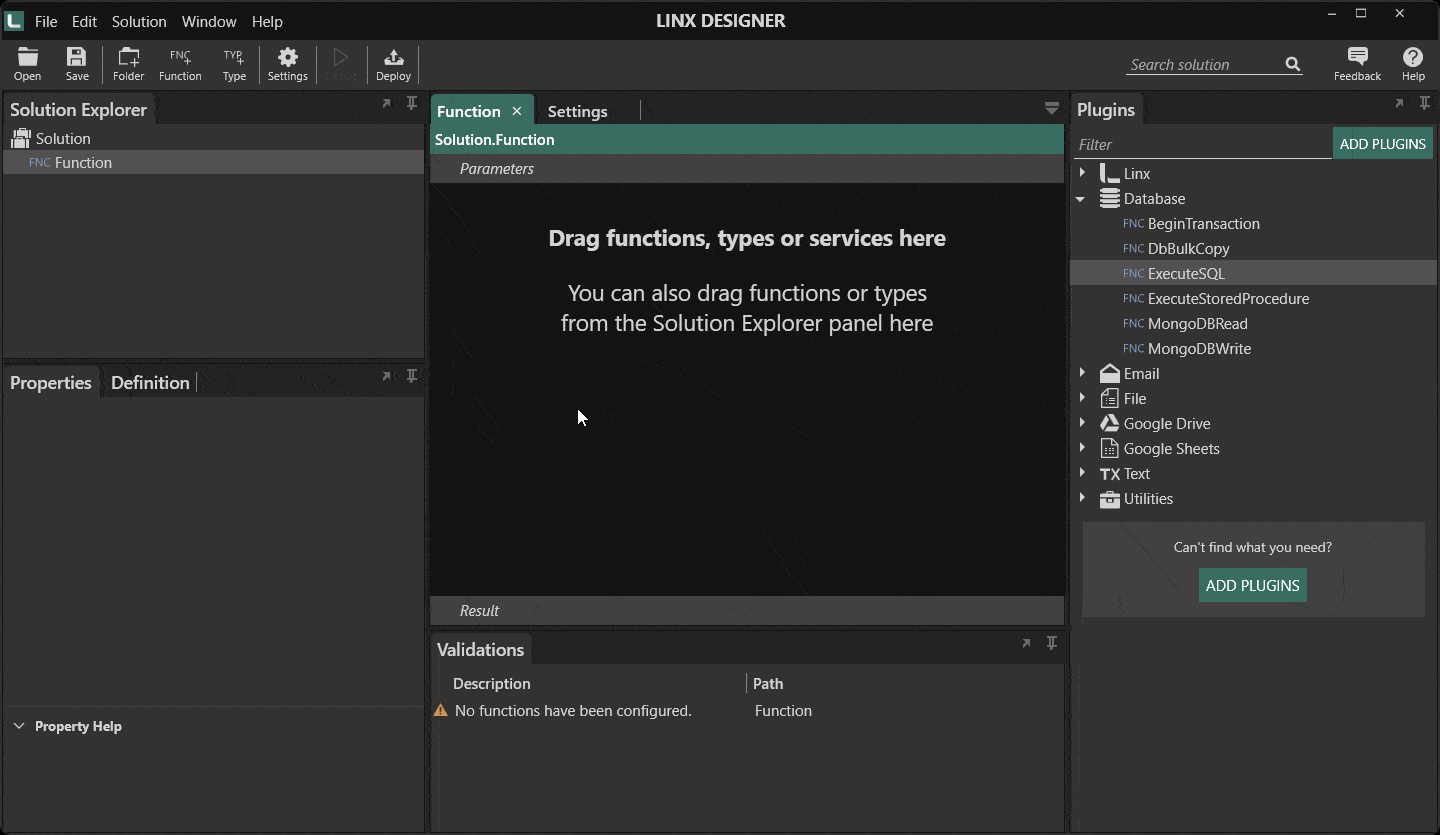Select the 'No functions have been configured.' row
This screenshot has height=835, width=1440.
[x=747, y=711]
